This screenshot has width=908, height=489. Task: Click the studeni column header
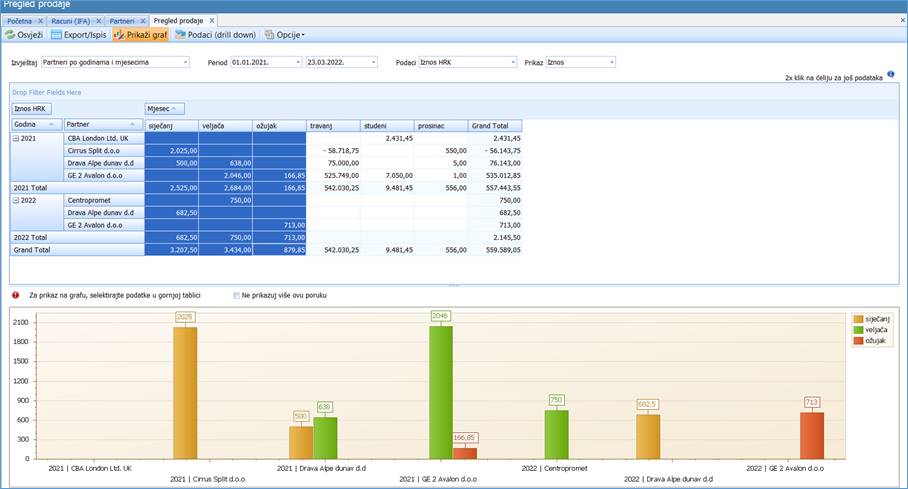[387, 126]
